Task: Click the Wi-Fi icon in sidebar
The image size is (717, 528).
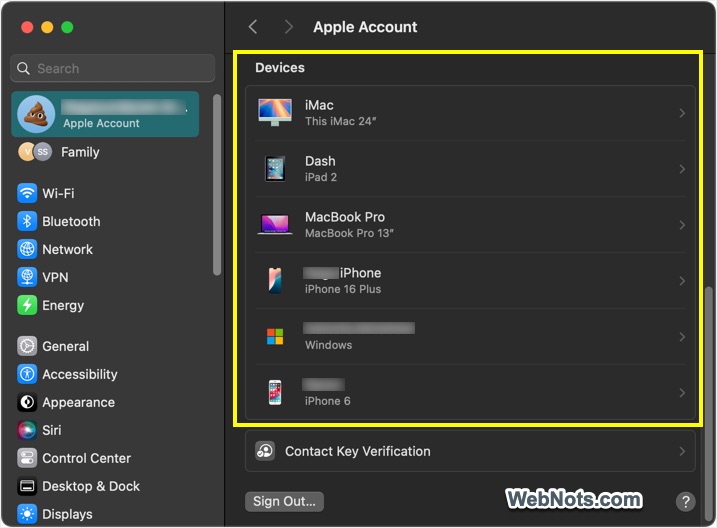Action: coord(27,193)
